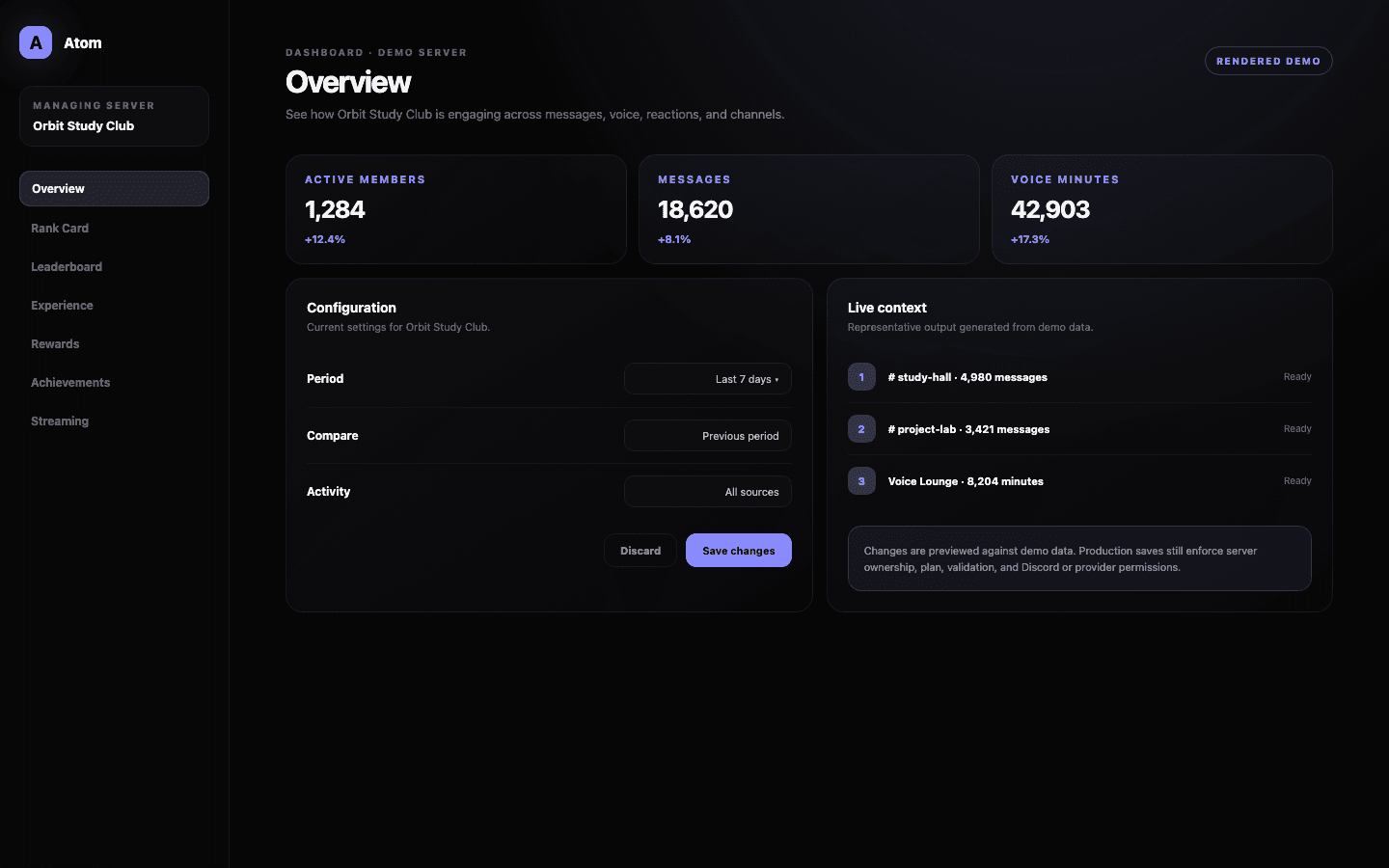Click rank badge number 3

click(861, 481)
